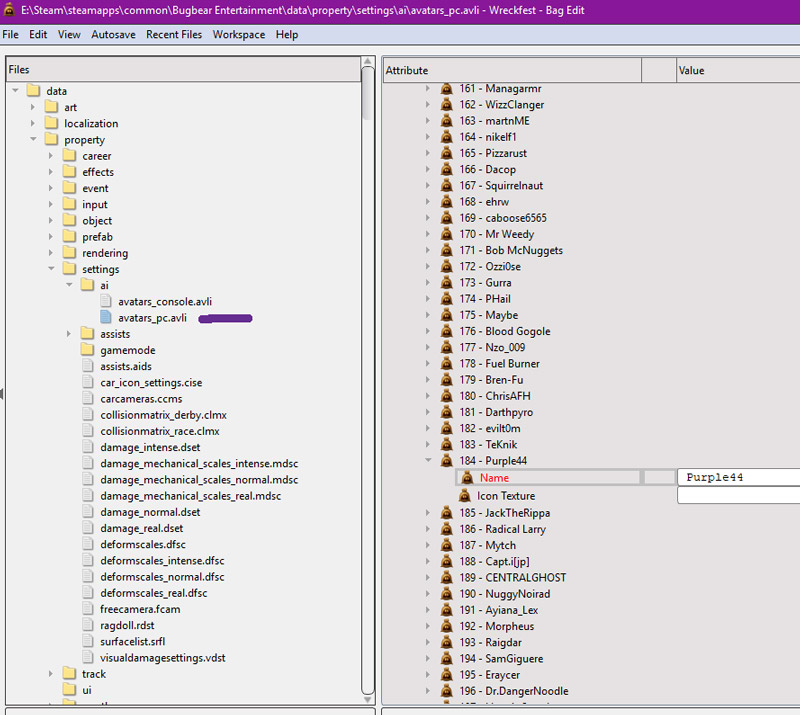This screenshot has height=715, width=800.
Task: Expand the assists folder node
Action: tap(69, 334)
